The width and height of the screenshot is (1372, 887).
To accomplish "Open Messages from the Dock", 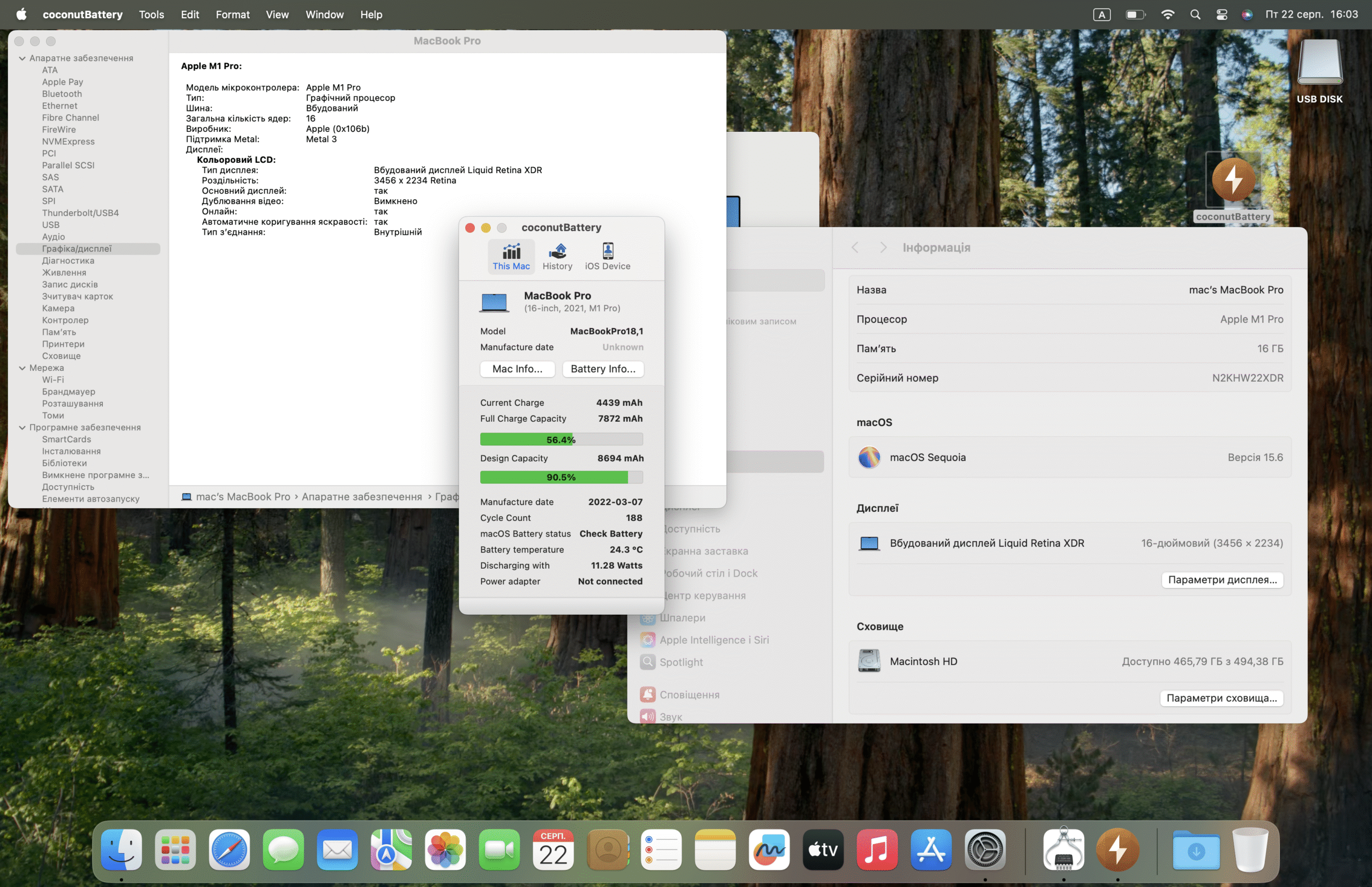I will [x=283, y=850].
